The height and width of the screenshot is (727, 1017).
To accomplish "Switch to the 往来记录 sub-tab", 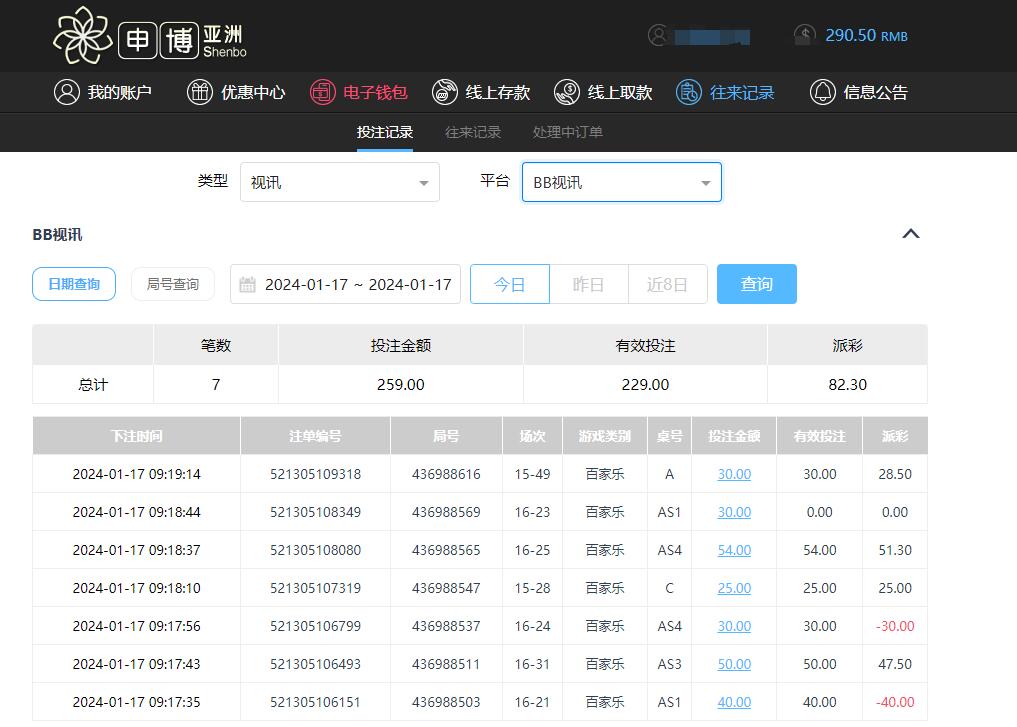I will point(473,132).
